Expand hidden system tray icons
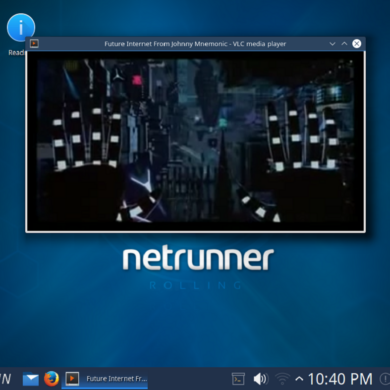Viewport: 390px width, 390px height. click(x=299, y=379)
